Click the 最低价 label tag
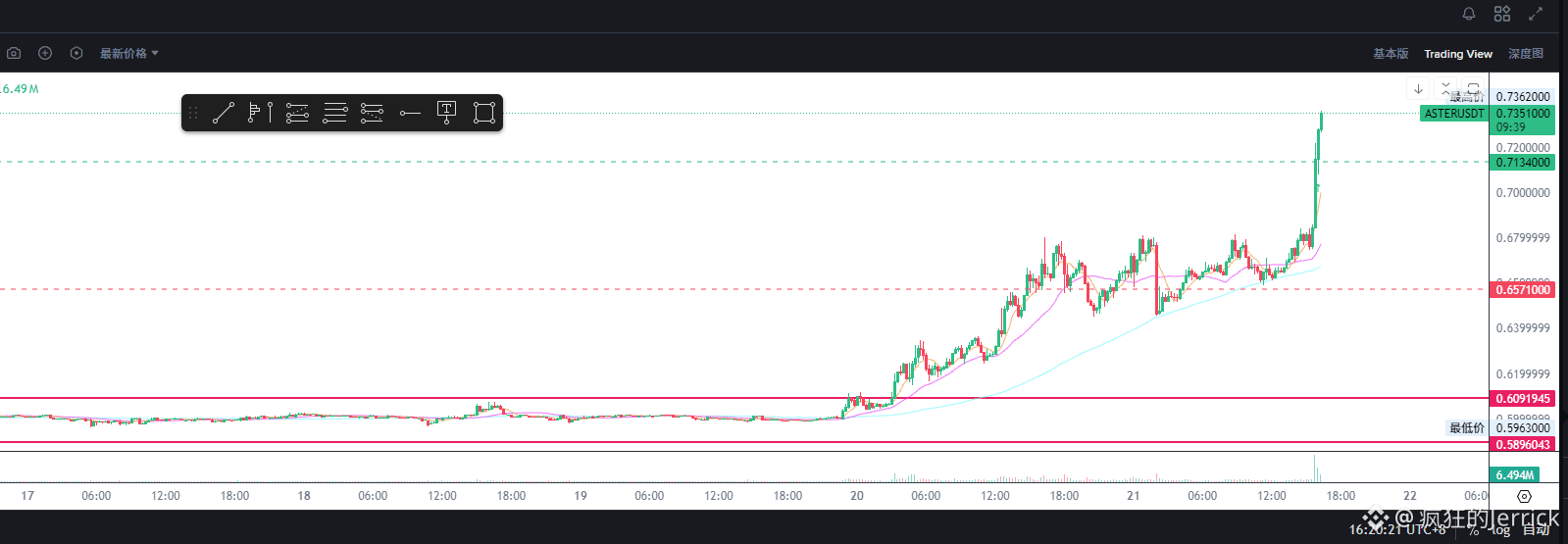Viewport: 1568px width, 544px height. click(x=1467, y=428)
